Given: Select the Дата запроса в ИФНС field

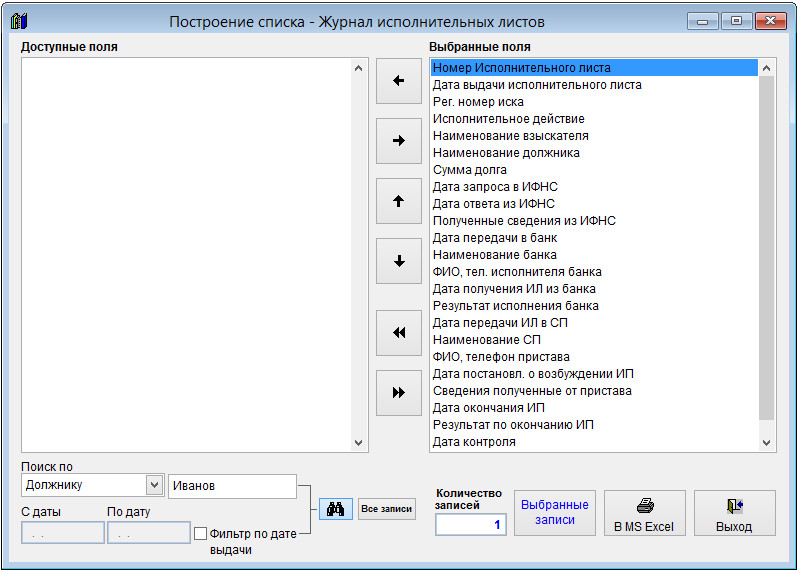Looking at the screenshot, I should (x=594, y=187).
